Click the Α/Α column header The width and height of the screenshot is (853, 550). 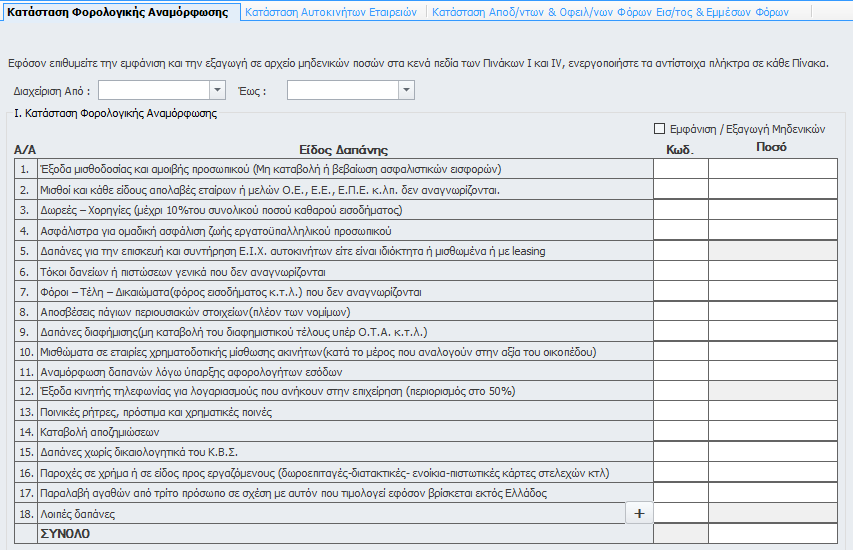coord(25,150)
